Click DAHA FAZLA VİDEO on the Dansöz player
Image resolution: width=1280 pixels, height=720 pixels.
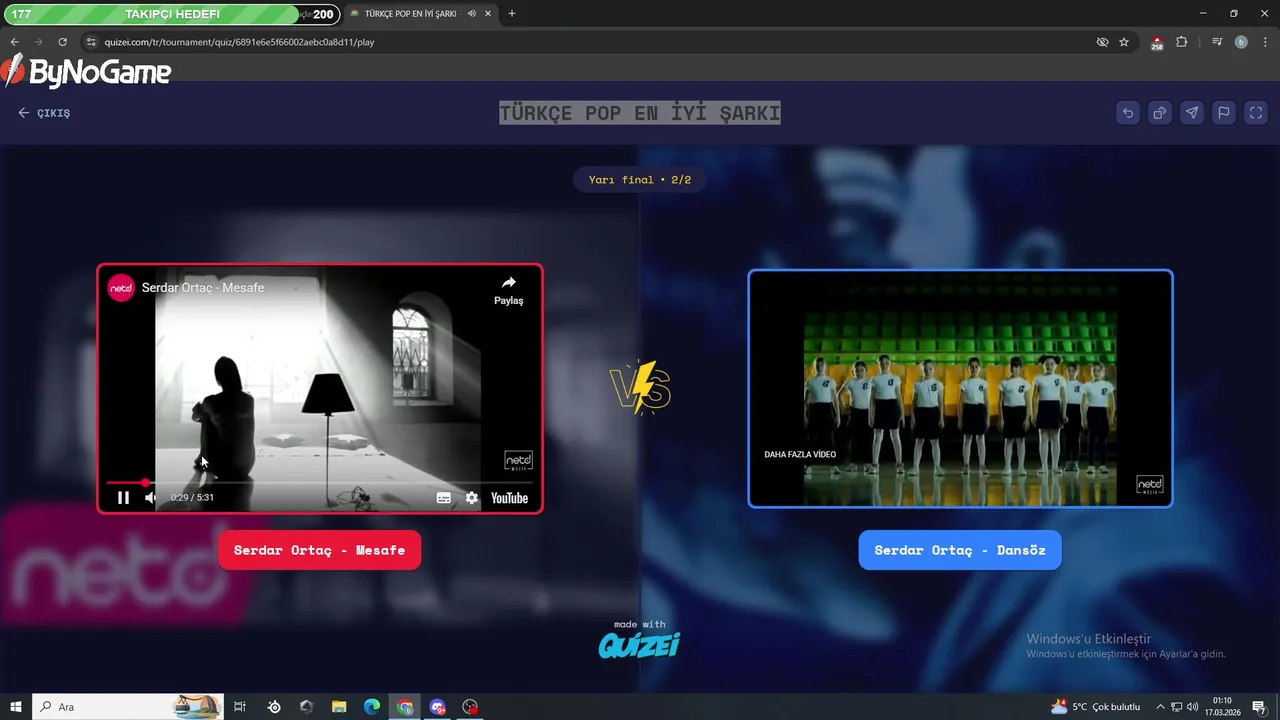pyautogui.click(x=800, y=454)
